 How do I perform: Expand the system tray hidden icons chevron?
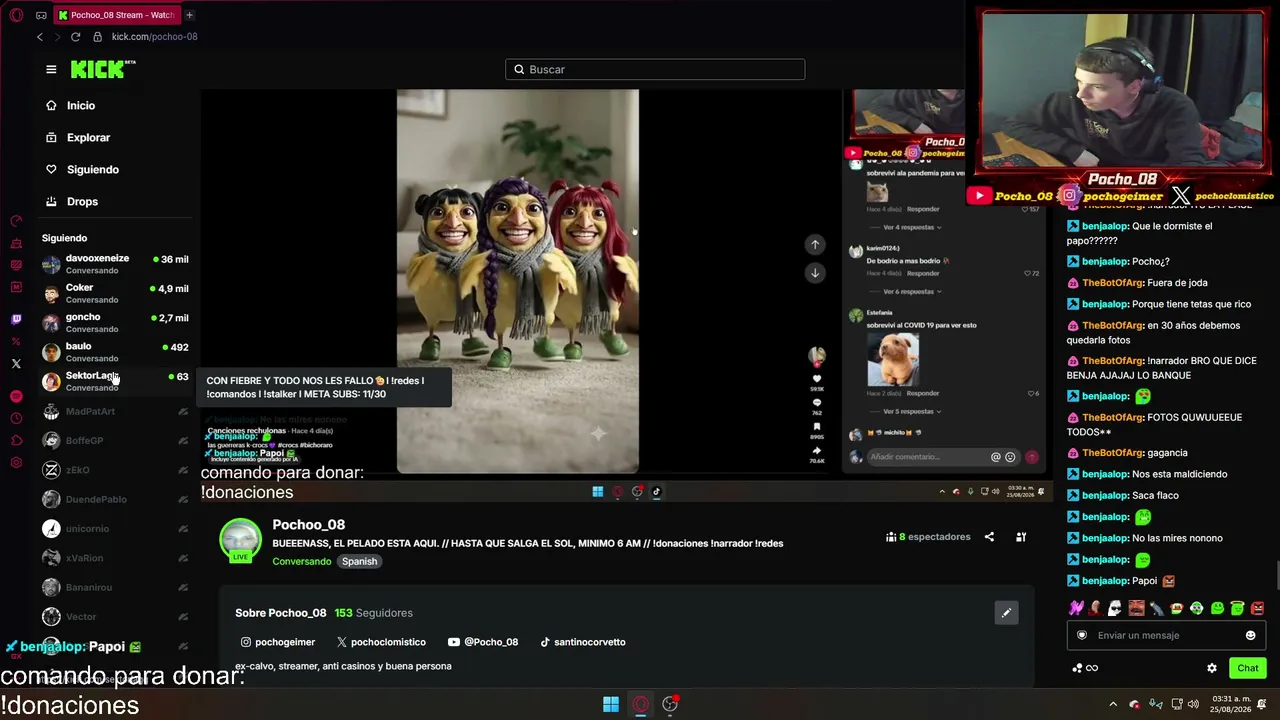pos(1113,704)
